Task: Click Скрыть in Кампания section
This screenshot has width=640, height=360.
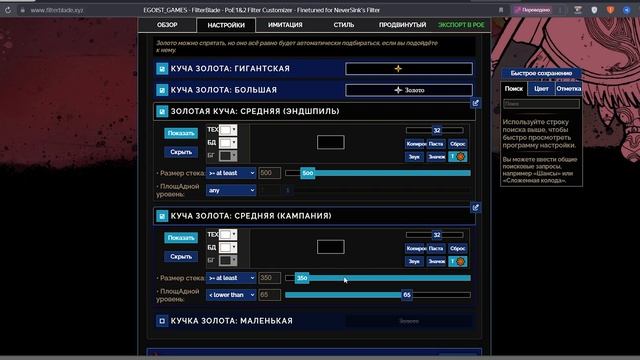Action: (x=181, y=256)
